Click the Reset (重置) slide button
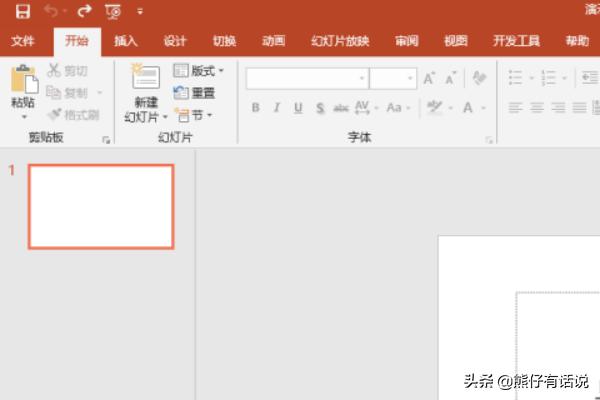 [x=195, y=93]
